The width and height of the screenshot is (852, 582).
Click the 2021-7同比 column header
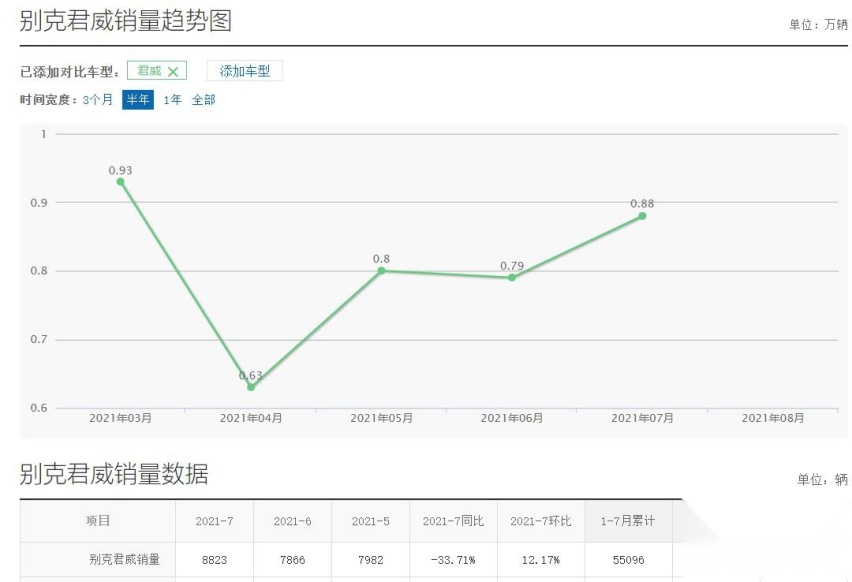click(453, 521)
